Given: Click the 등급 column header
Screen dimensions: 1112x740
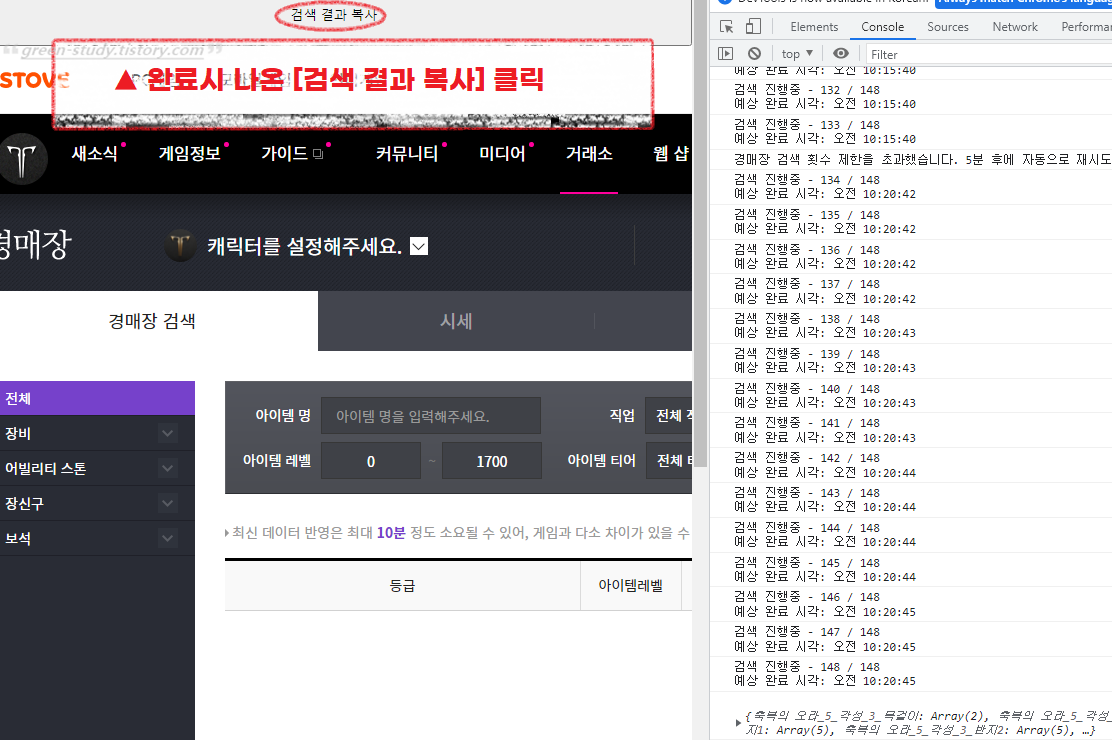Looking at the screenshot, I should pos(402,585).
